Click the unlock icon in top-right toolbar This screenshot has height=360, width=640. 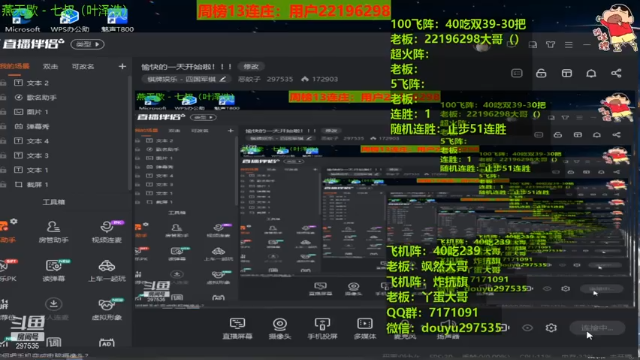[x=541, y=73]
